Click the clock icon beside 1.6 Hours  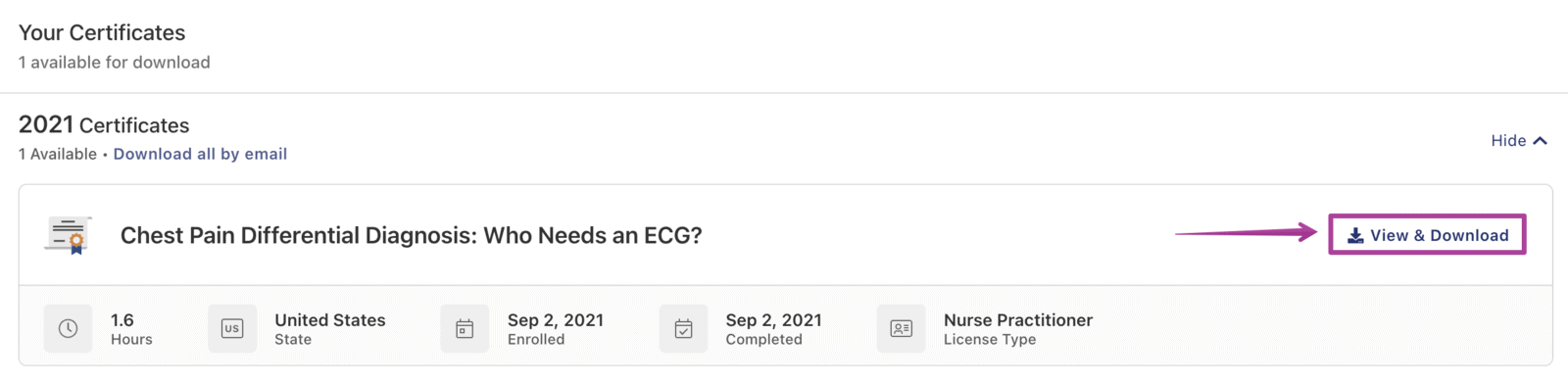(x=68, y=328)
